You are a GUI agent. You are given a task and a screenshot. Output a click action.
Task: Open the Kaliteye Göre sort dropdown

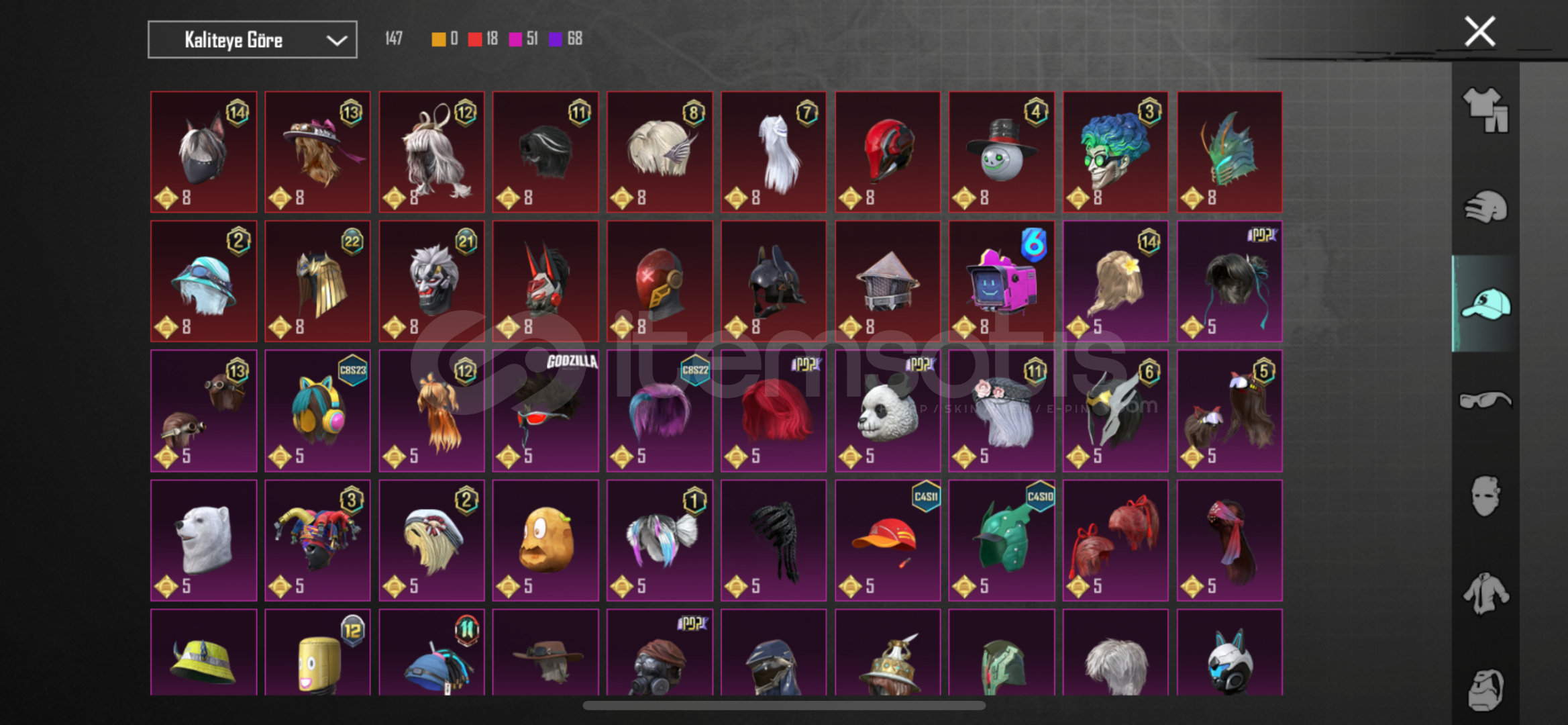click(252, 40)
